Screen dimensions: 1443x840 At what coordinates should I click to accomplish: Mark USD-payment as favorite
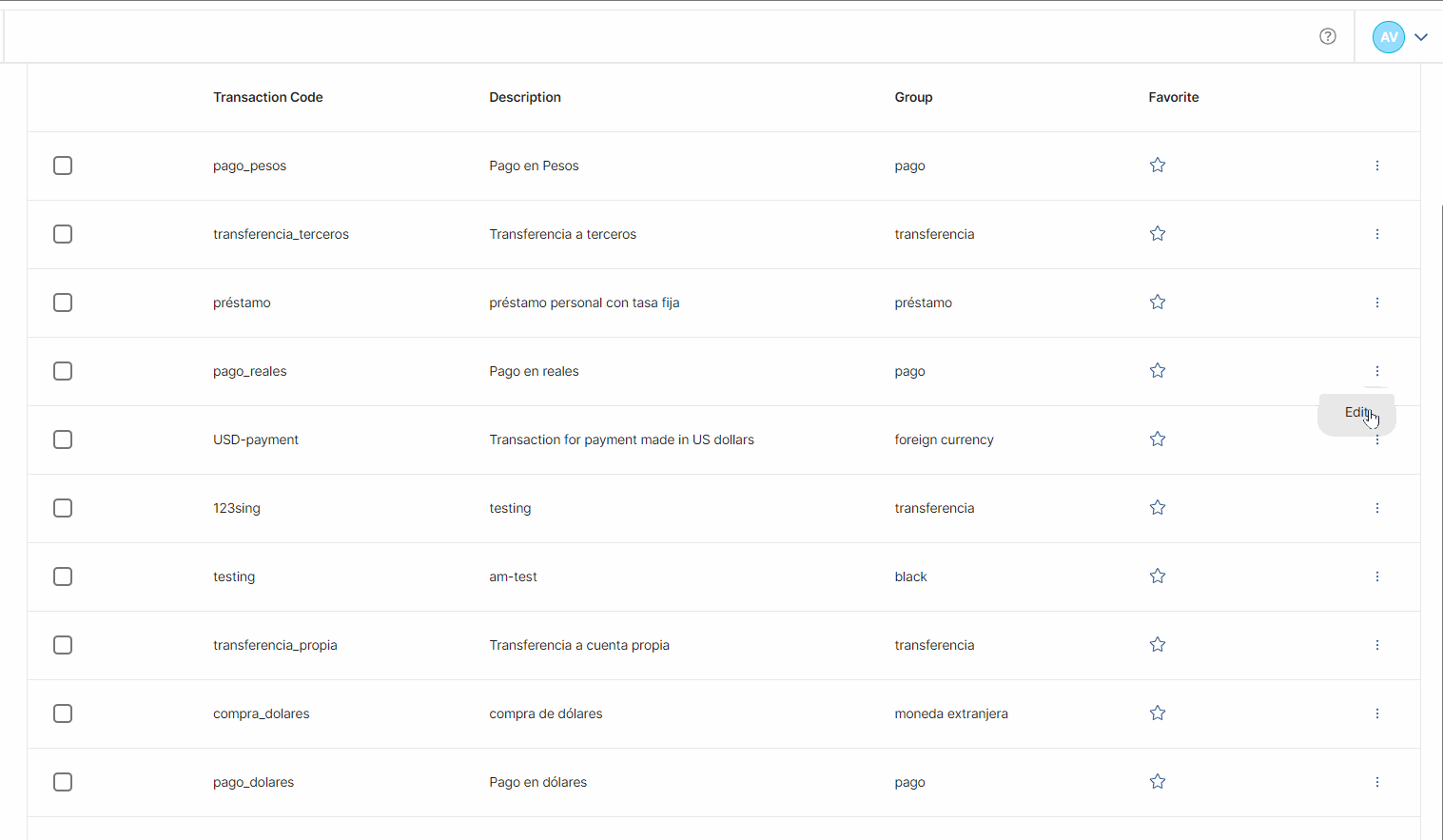tap(1158, 440)
